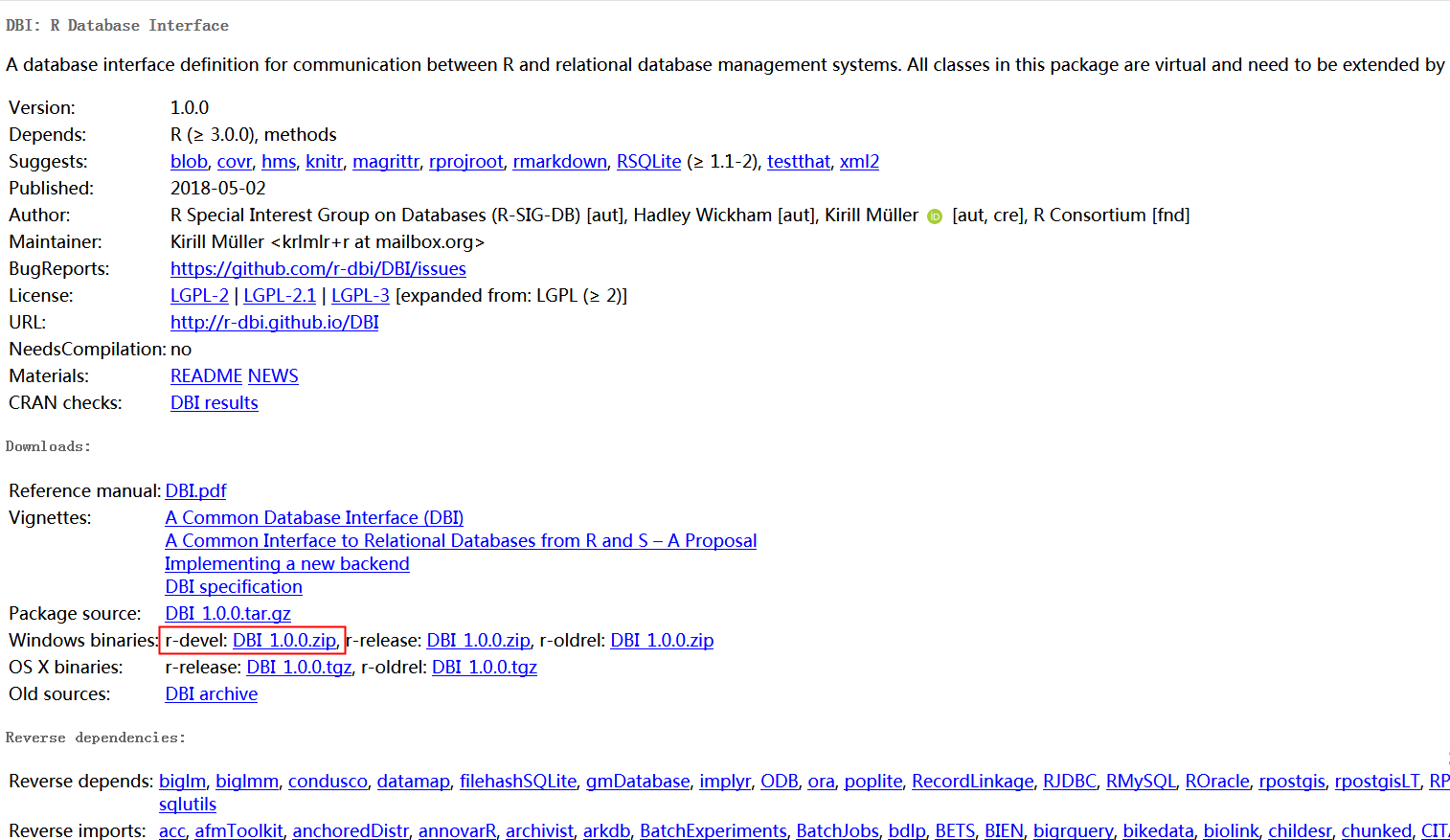Open the RSQLite suggested package

click(x=648, y=162)
